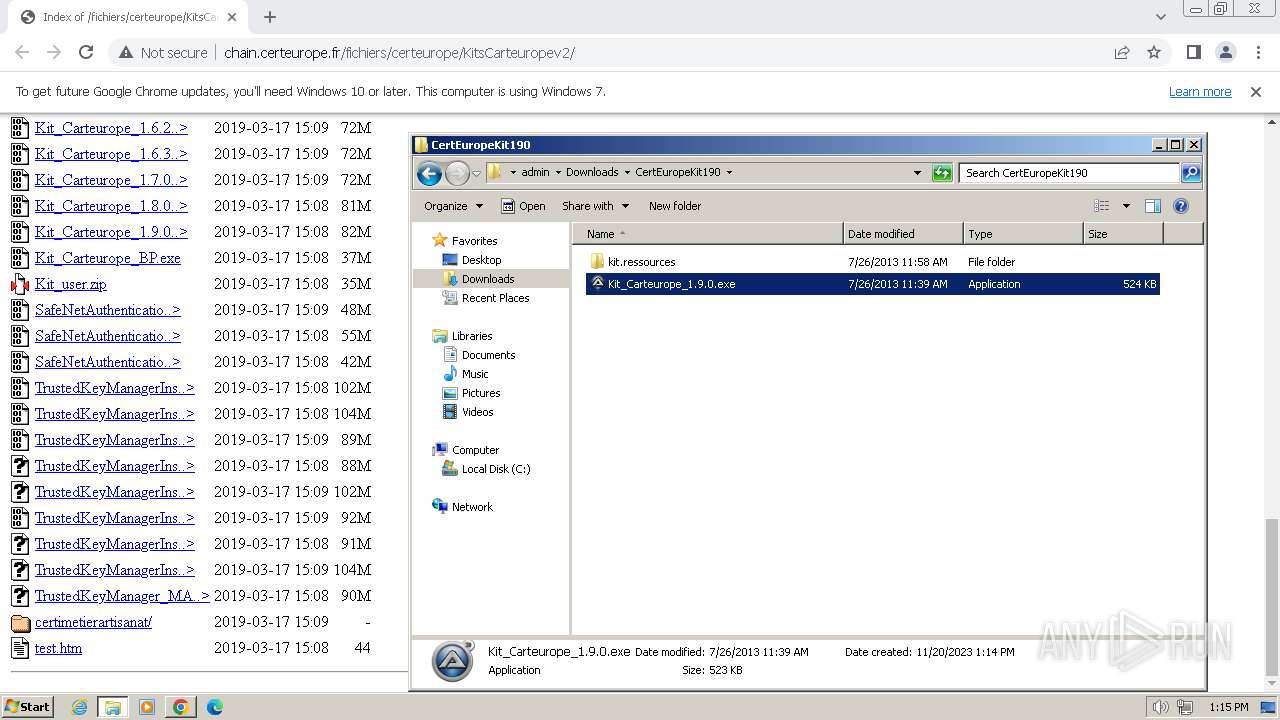Click the Explorer Back arrow button

(430, 173)
